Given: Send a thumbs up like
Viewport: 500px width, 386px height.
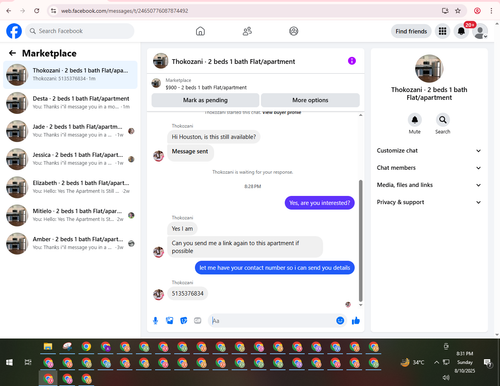Looking at the screenshot, I should click(x=356, y=321).
